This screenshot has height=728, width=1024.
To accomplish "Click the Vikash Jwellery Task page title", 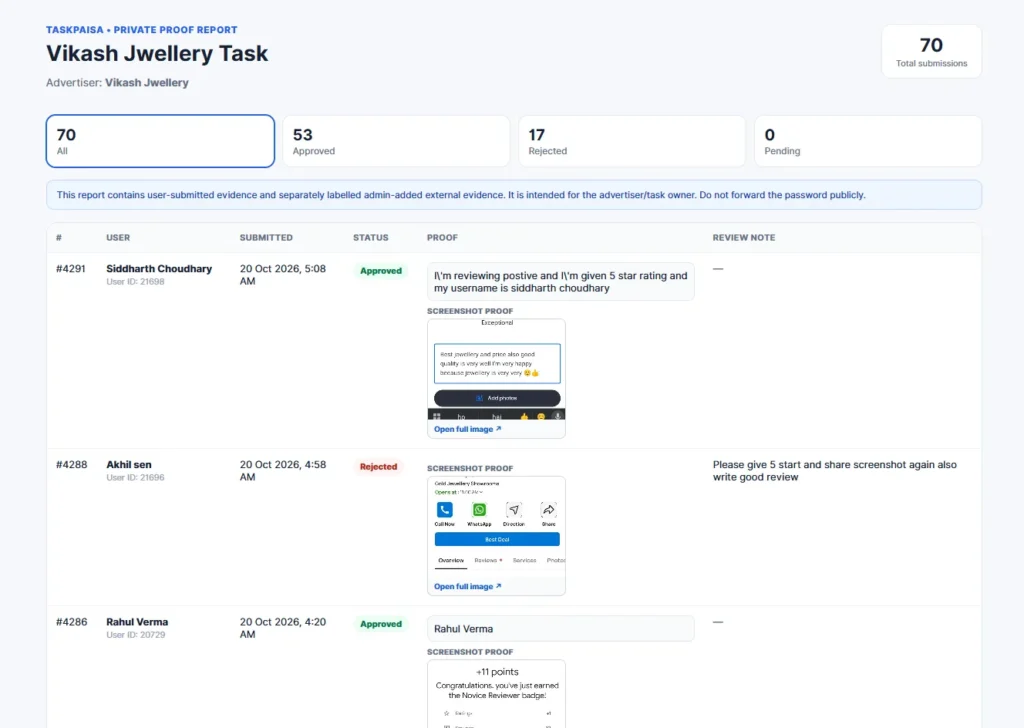I will [157, 53].
